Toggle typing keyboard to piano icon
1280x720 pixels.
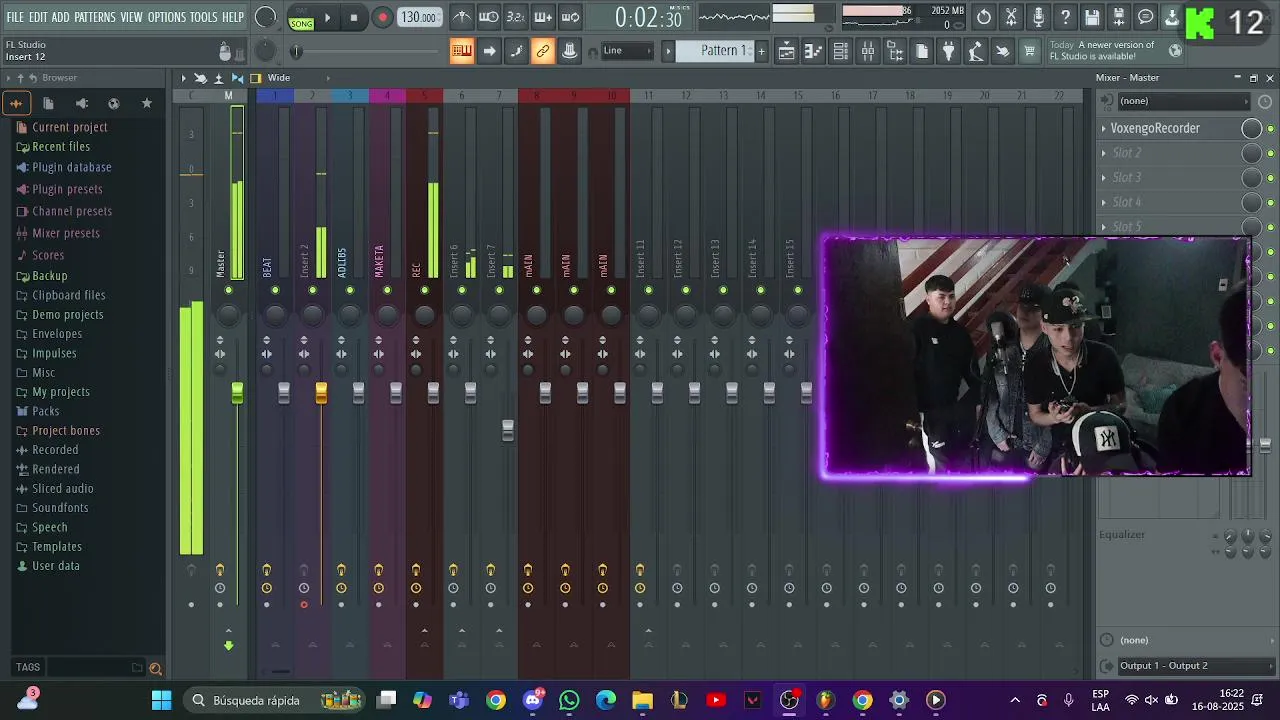[462, 51]
